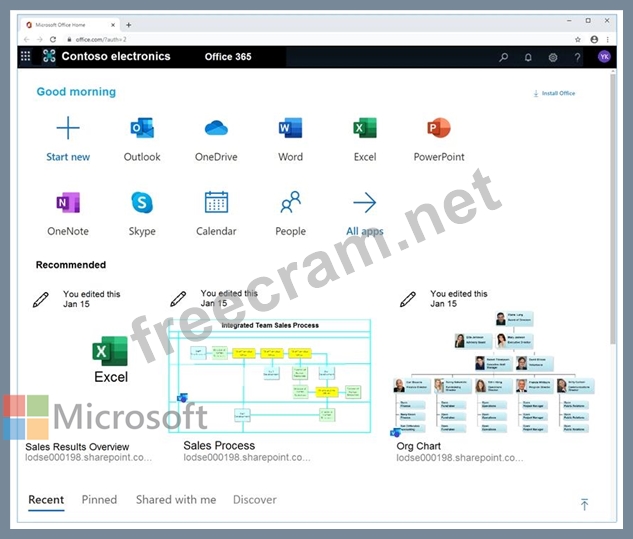Launch Outlook from the app icons

tap(142, 128)
